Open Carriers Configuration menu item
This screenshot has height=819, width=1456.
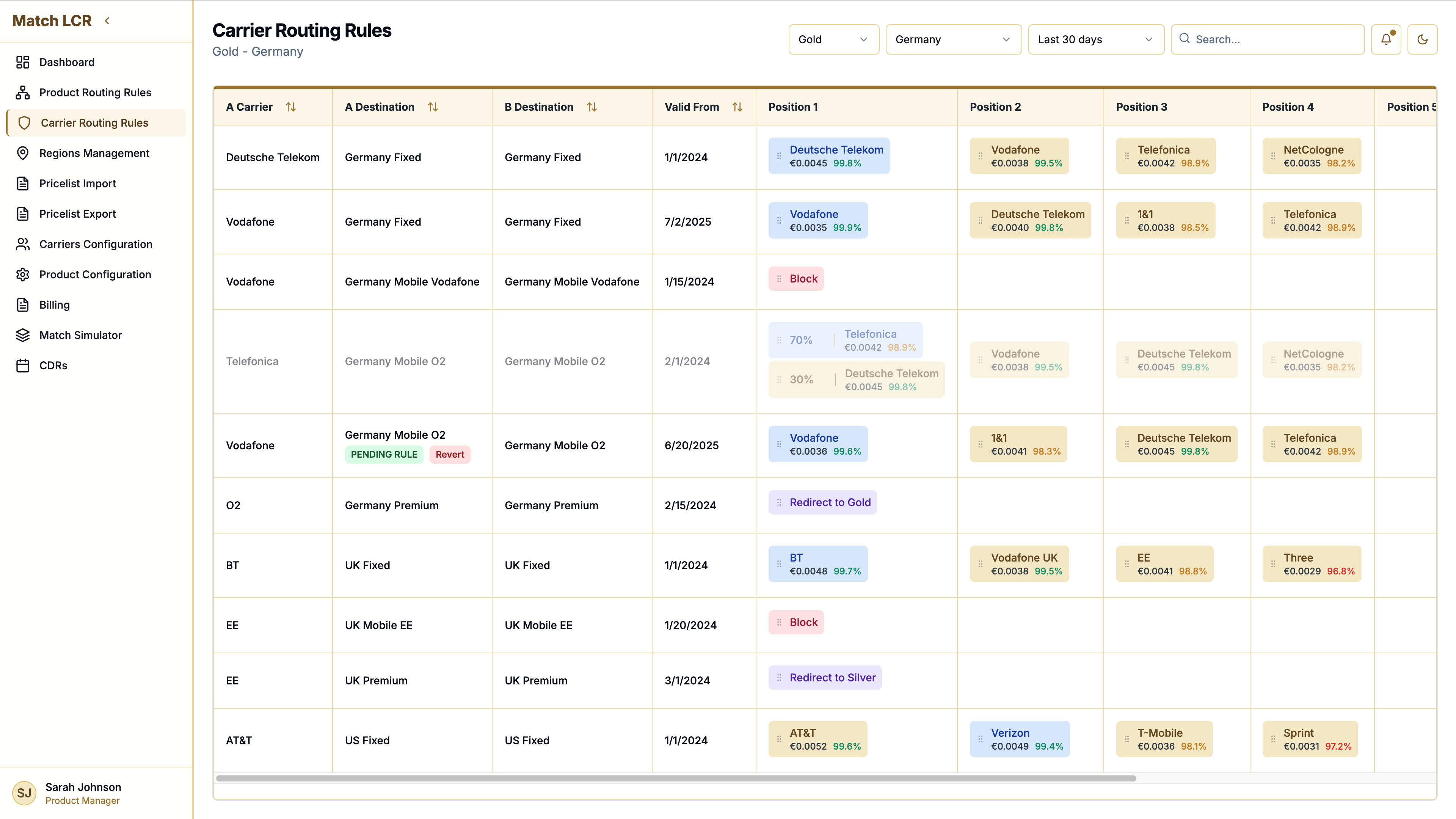[x=96, y=244]
